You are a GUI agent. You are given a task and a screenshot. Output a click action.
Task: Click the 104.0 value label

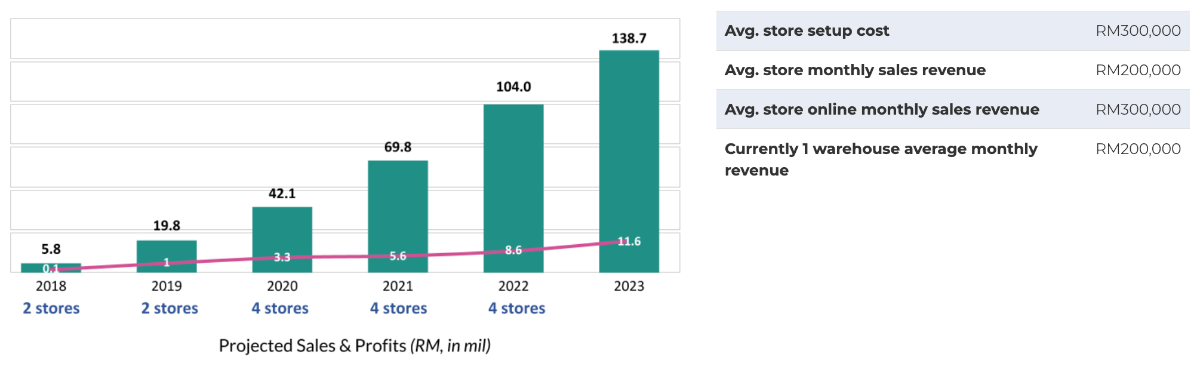click(514, 88)
